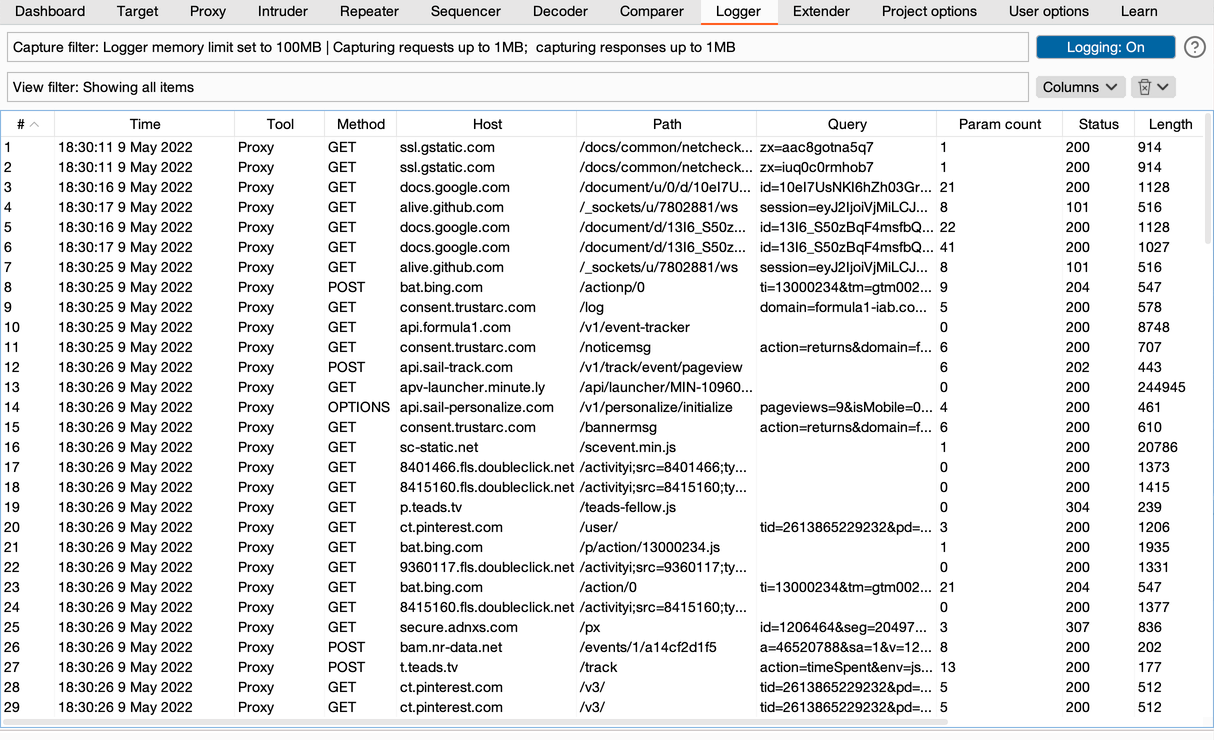This screenshot has height=740, width=1214.
Task: Click the Capture filter bar
Action: coord(517,47)
